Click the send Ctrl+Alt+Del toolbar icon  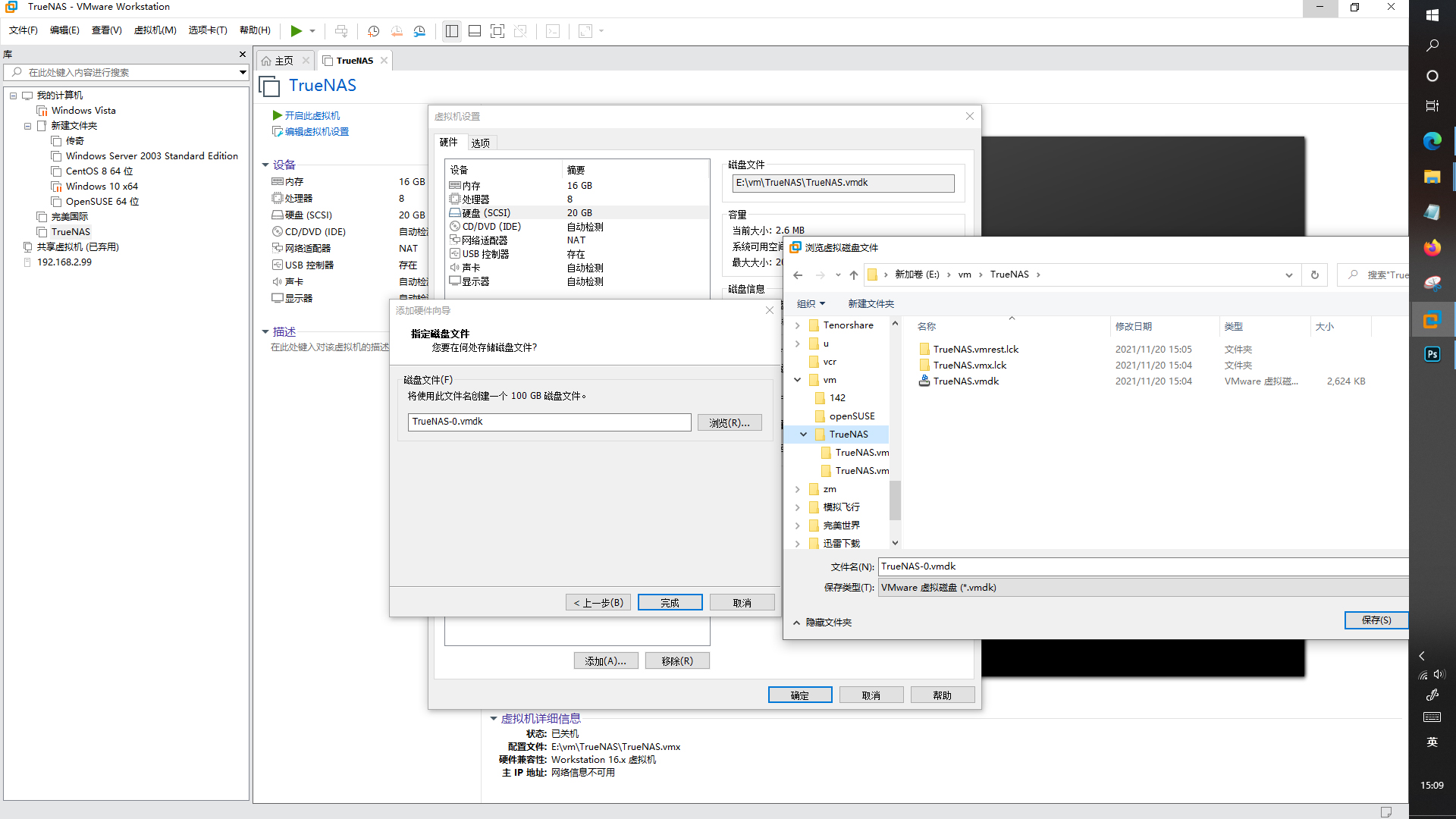(x=341, y=31)
